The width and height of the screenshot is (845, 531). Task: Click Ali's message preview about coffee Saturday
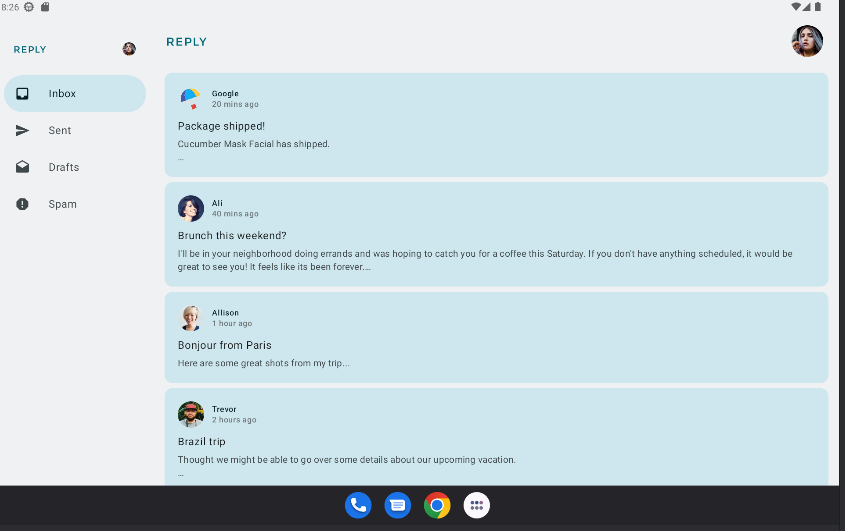(485, 260)
